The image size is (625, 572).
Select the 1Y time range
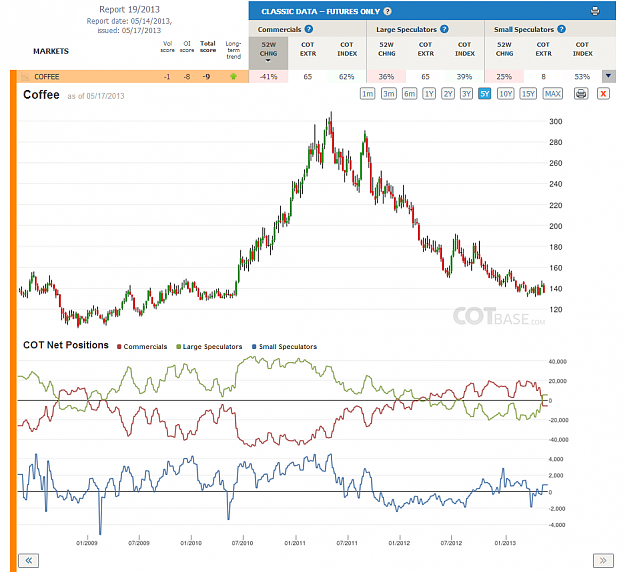click(x=429, y=94)
